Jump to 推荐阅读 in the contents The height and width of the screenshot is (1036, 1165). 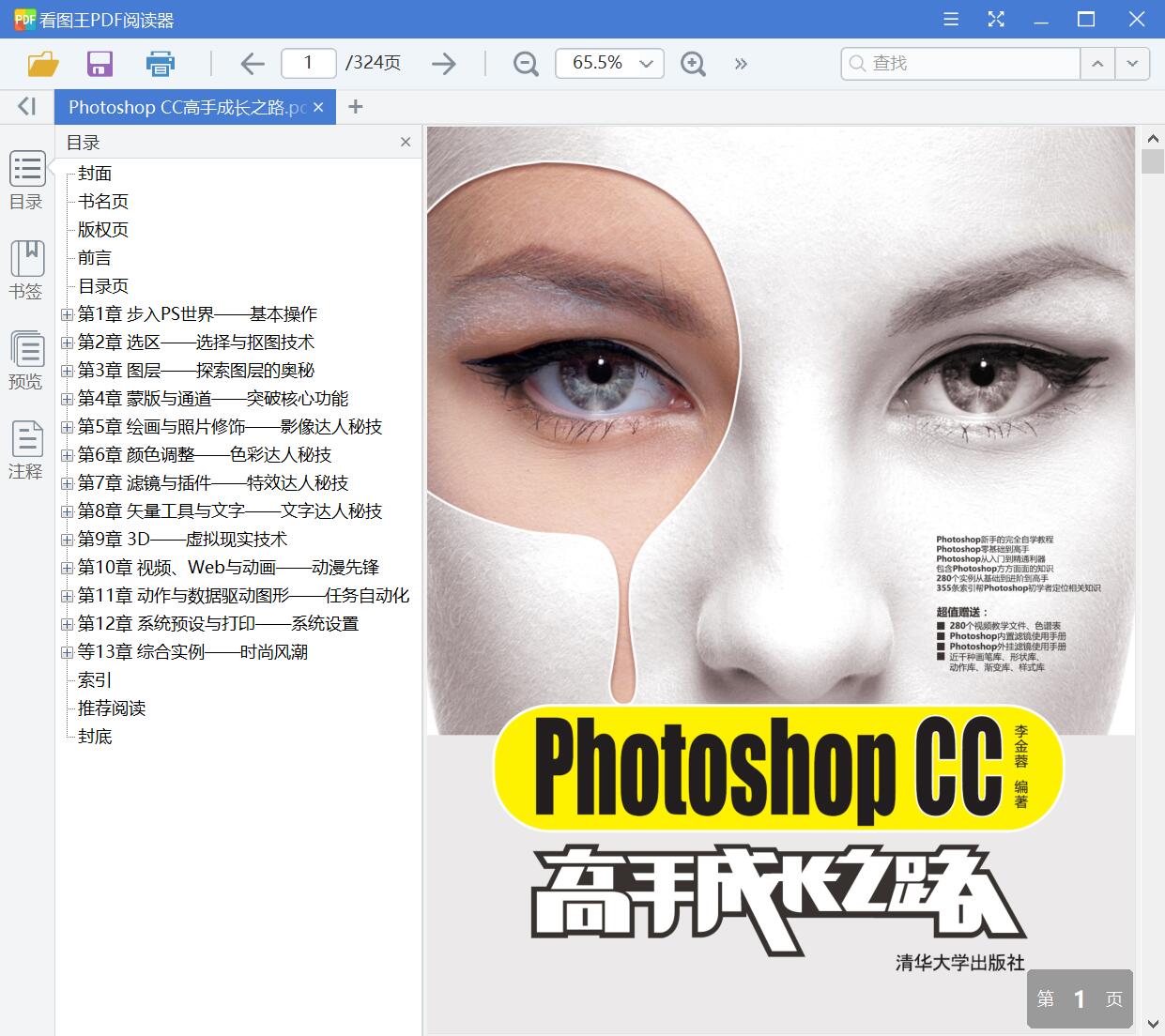112,708
